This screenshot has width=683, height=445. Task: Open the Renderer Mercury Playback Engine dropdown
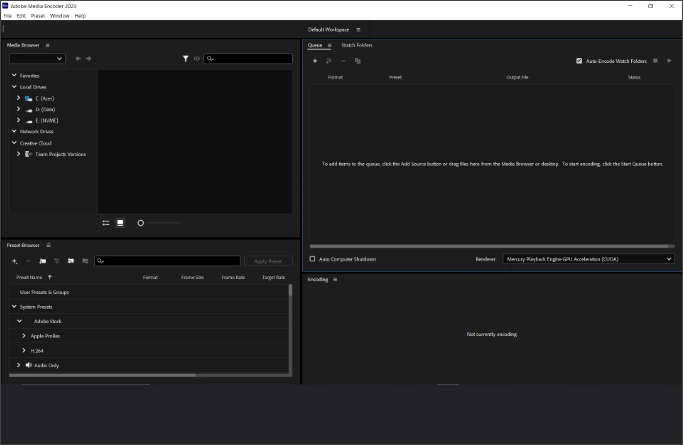(588, 259)
